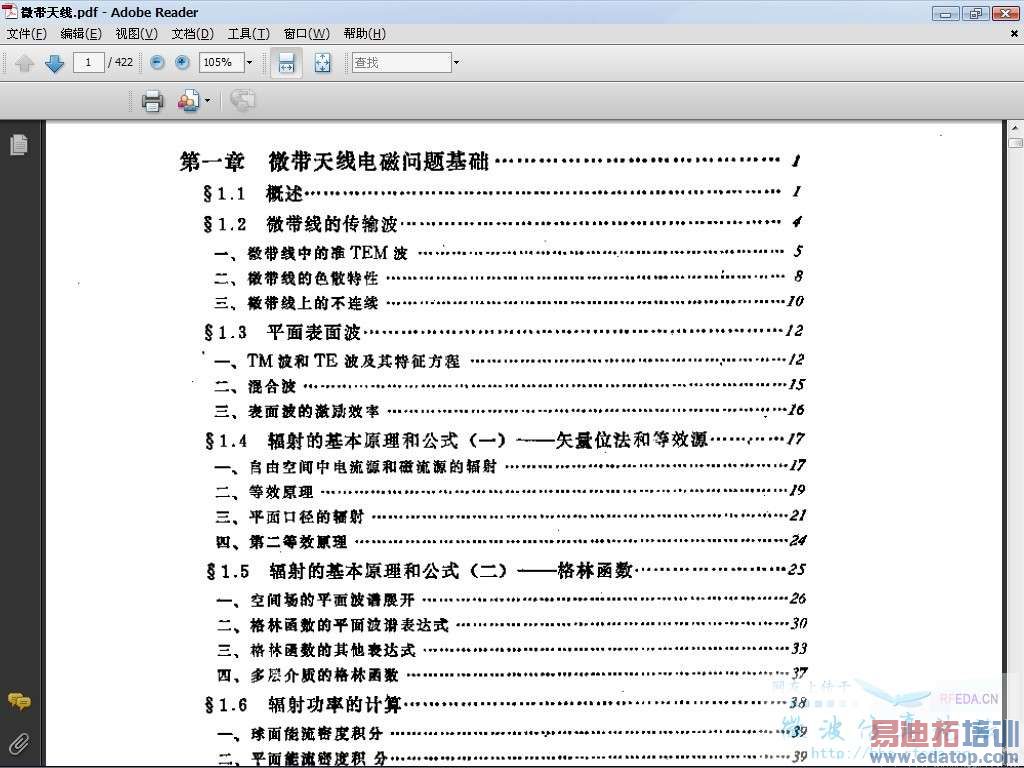The height and width of the screenshot is (768, 1024).
Task: Click zoom level 105% field
Action: coord(221,62)
